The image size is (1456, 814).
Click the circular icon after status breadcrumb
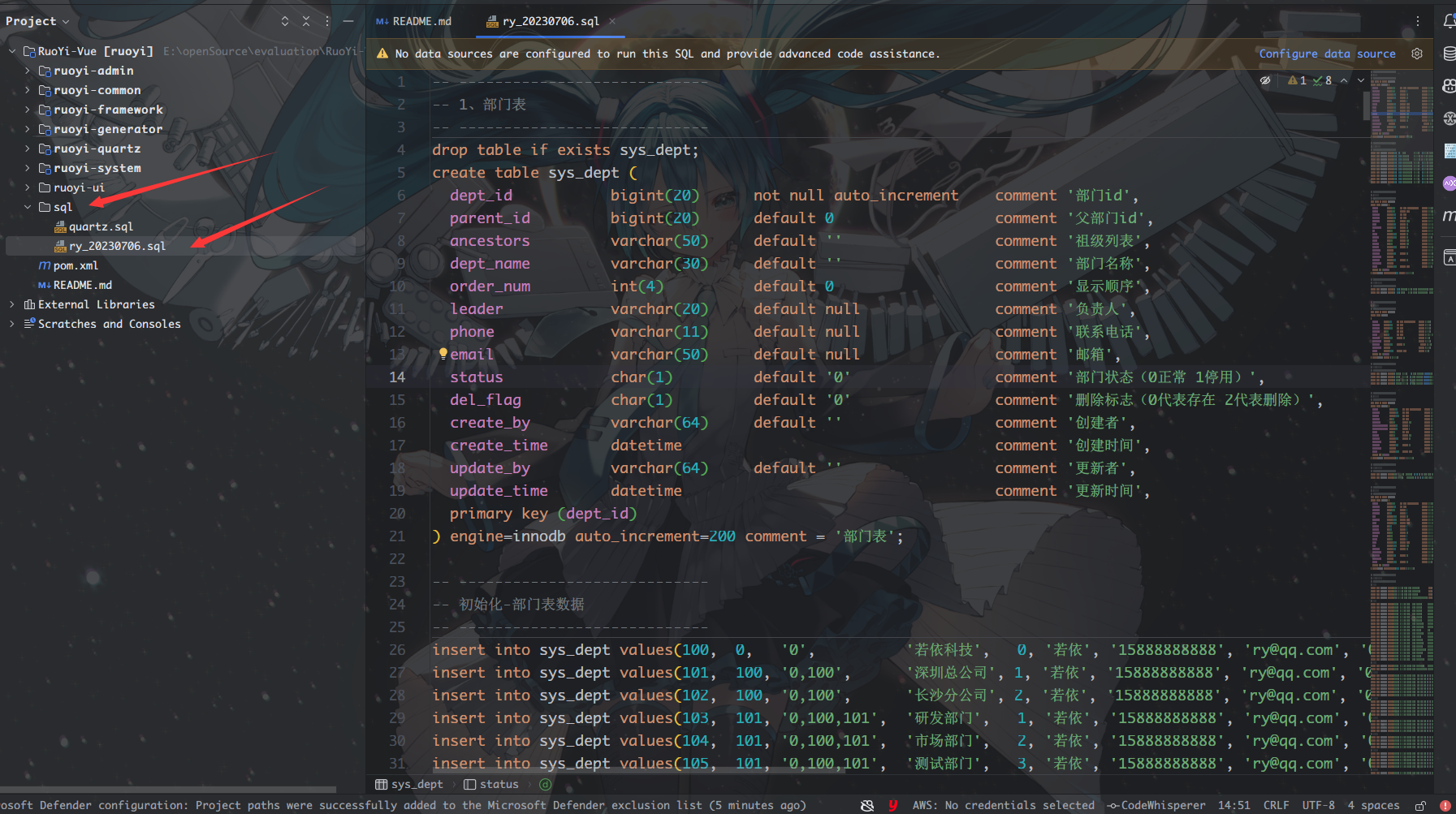546,784
